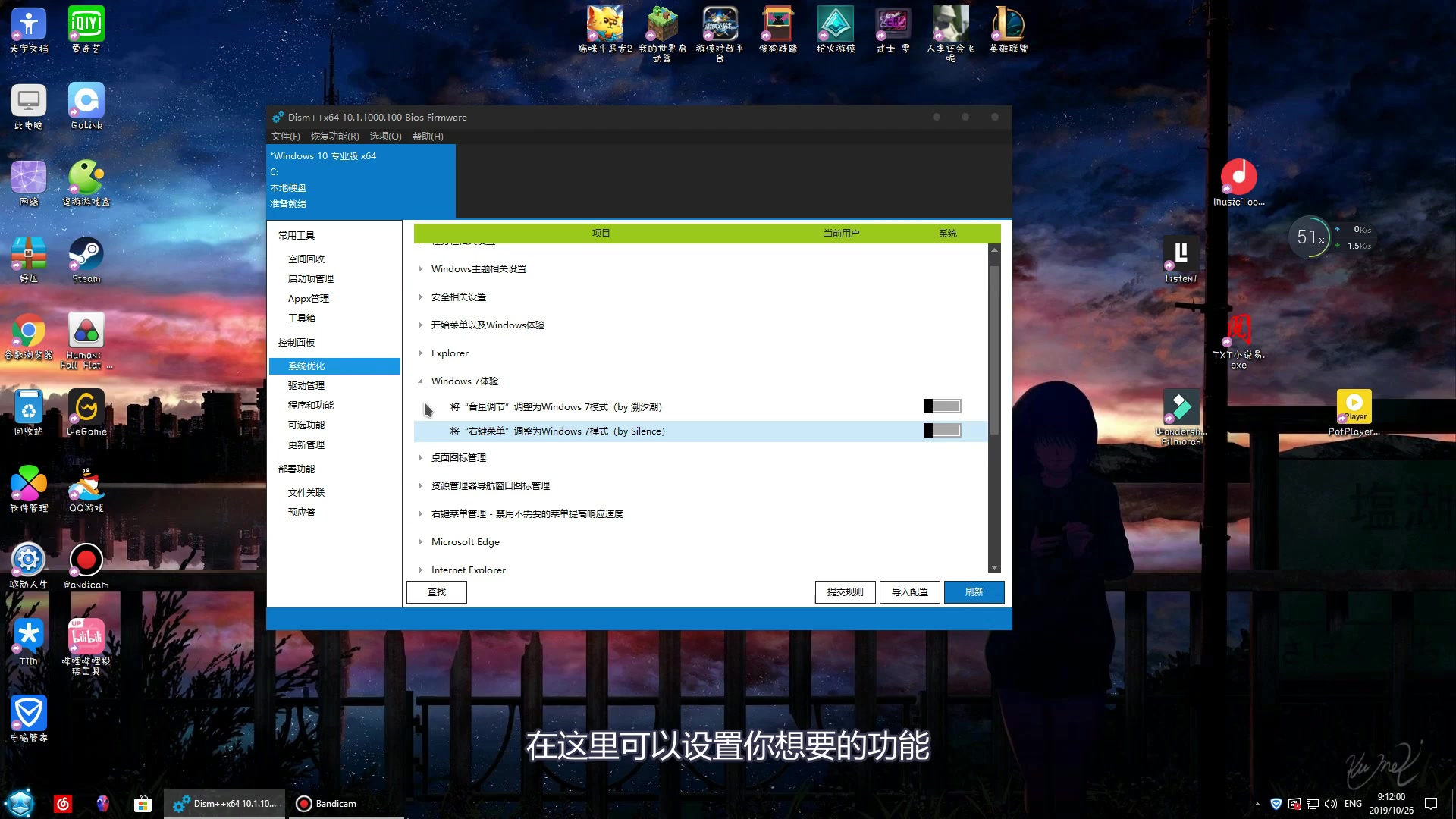Viewport: 1456px width, 819px height.
Task: Open Human Fall Flat desktop shortcut
Action: click(86, 341)
